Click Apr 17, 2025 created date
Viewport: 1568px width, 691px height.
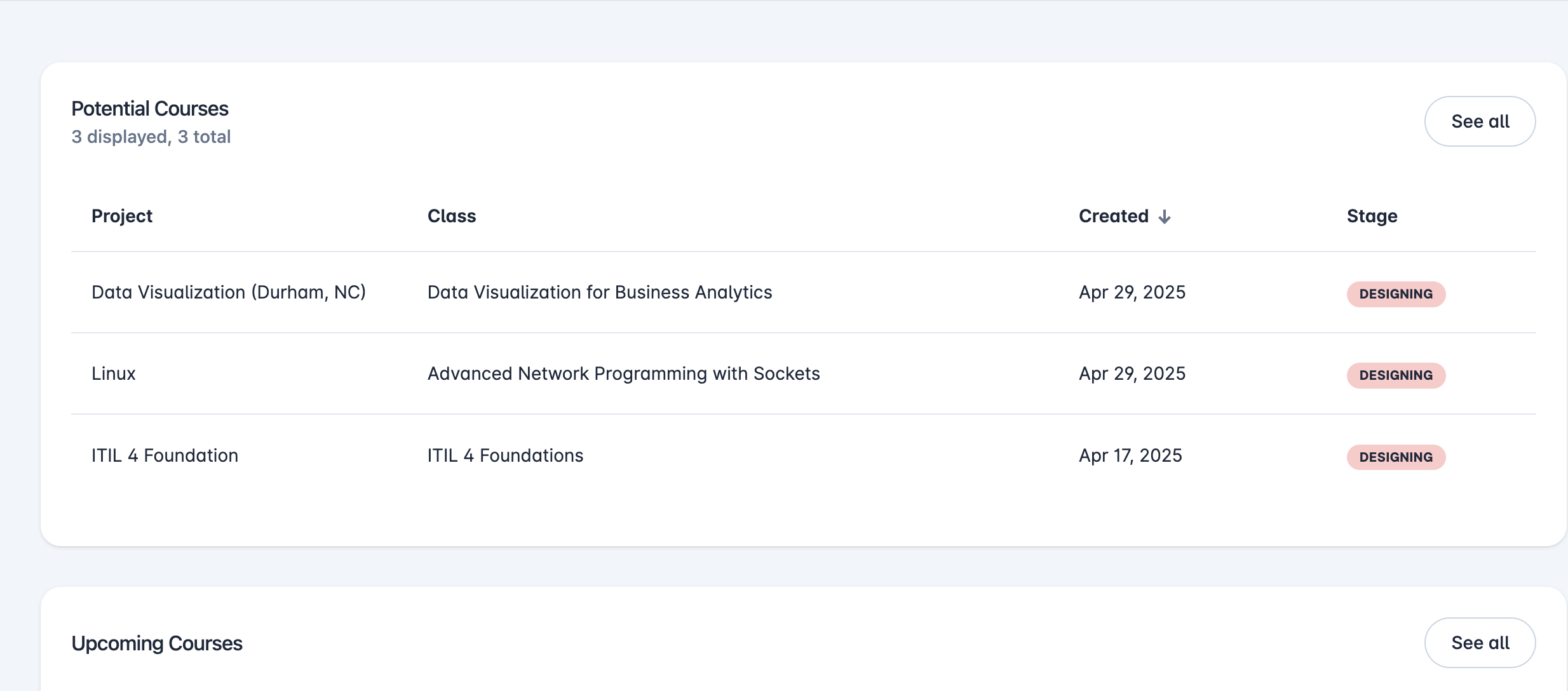pos(1130,455)
